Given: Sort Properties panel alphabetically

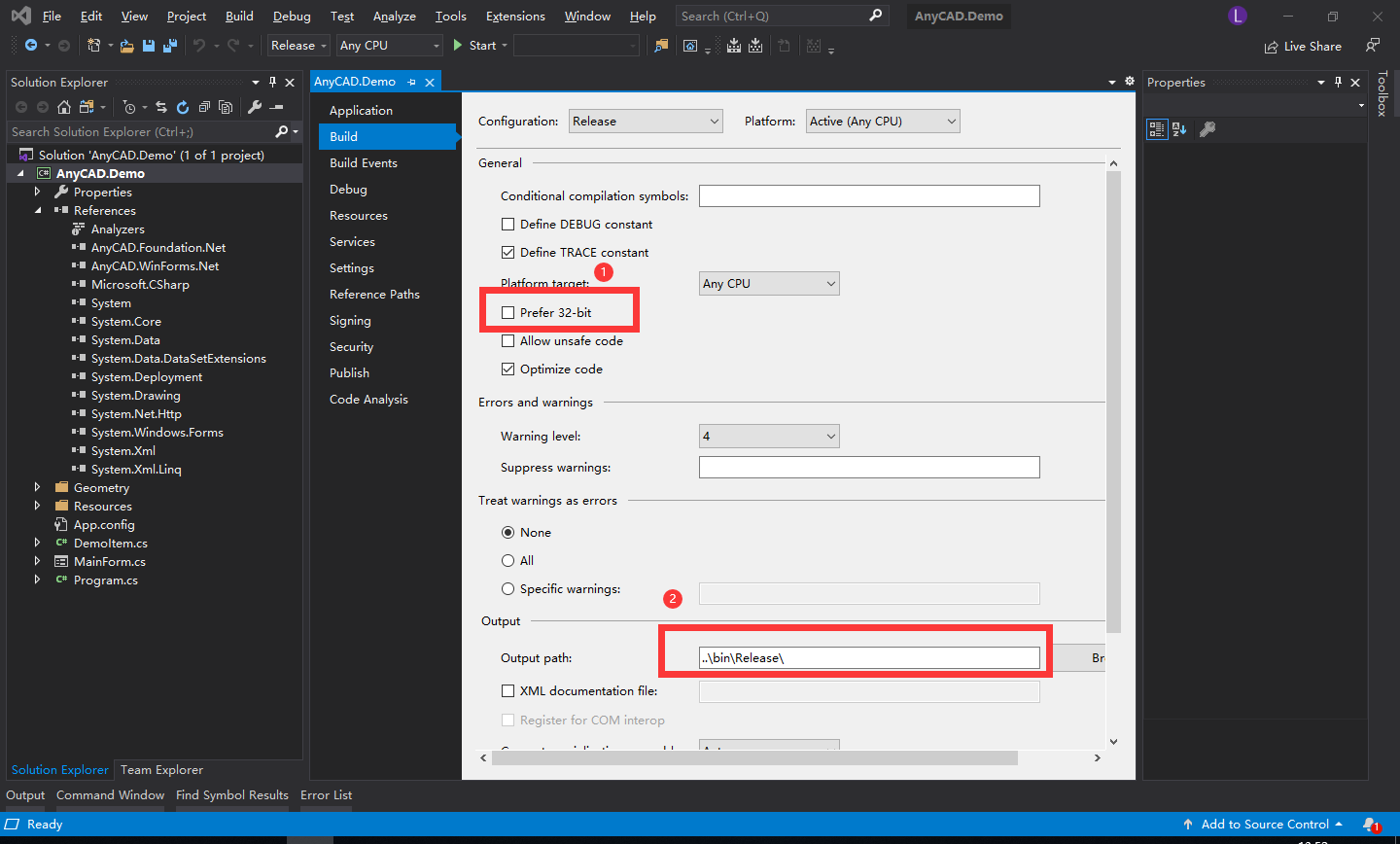Looking at the screenshot, I should pos(1179,129).
